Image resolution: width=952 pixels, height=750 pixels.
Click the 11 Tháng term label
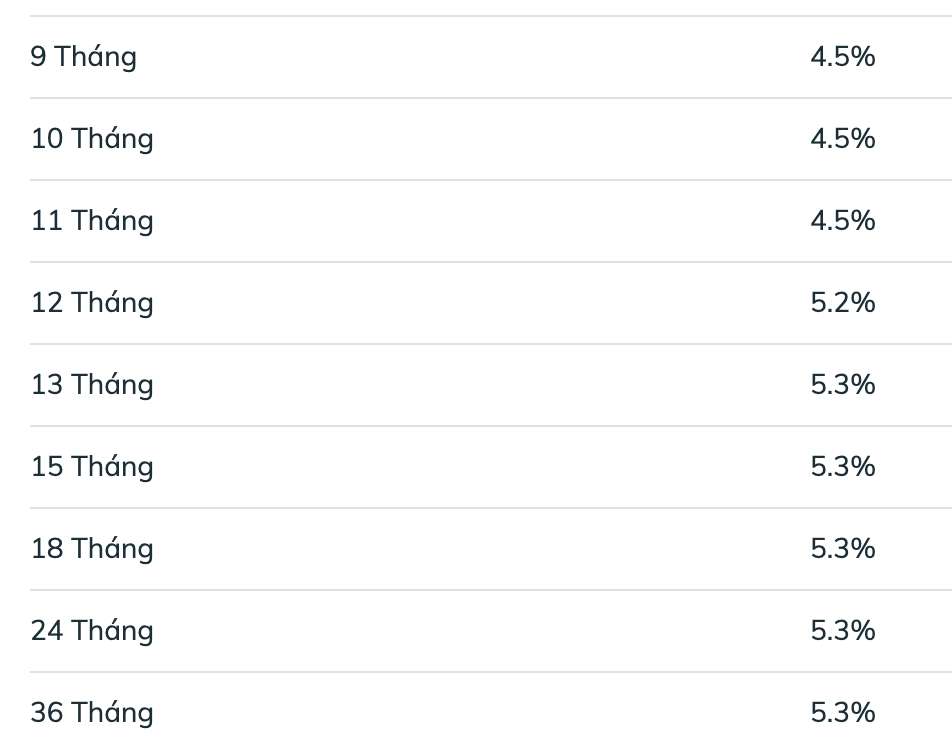[x=92, y=221]
